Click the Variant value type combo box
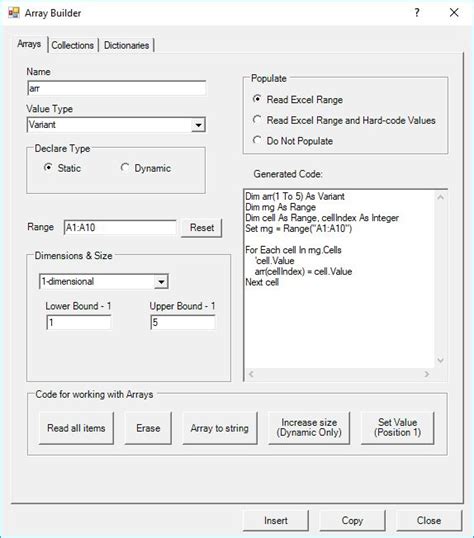The image size is (474, 538). [116, 125]
